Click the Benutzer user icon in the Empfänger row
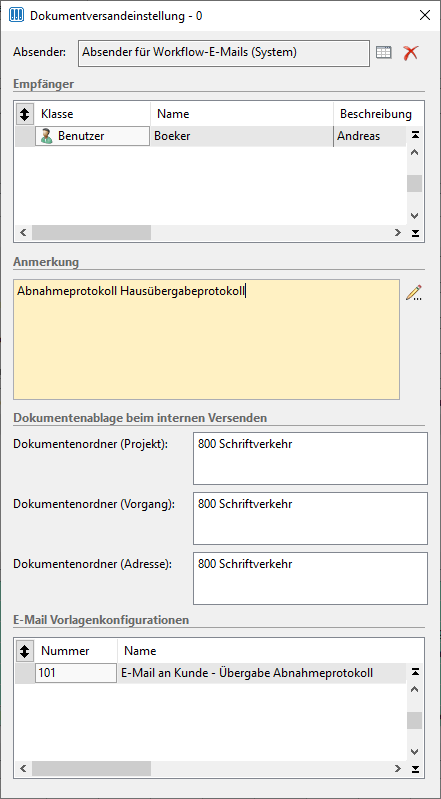The width and height of the screenshot is (441, 799). [47, 136]
